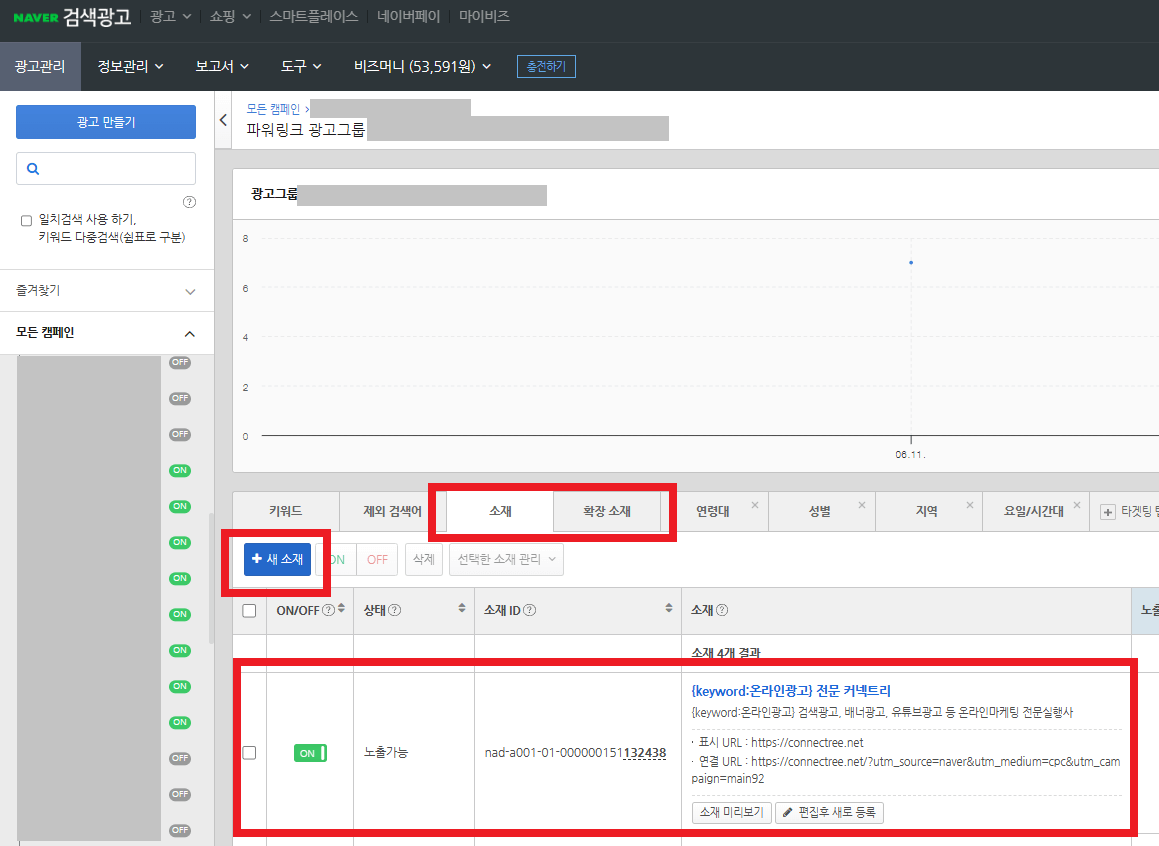The width and height of the screenshot is (1159, 846).
Task: Click the OFF bulk button
Action: pyautogui.click(x=377, y=559)
